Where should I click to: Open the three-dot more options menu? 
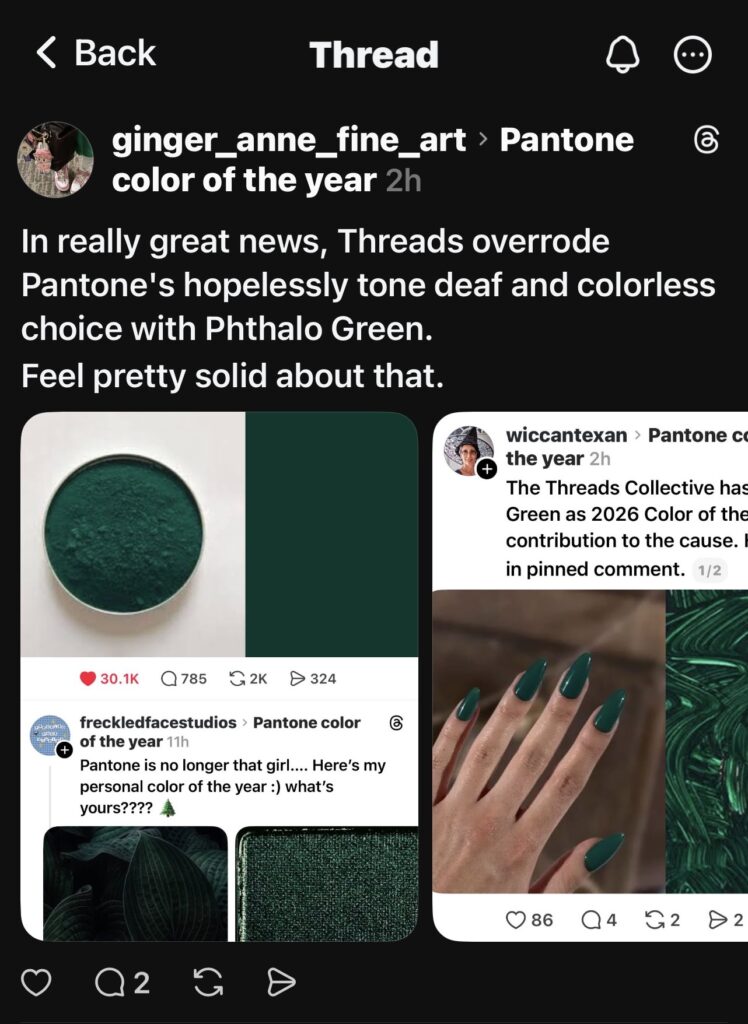point(692,55)
